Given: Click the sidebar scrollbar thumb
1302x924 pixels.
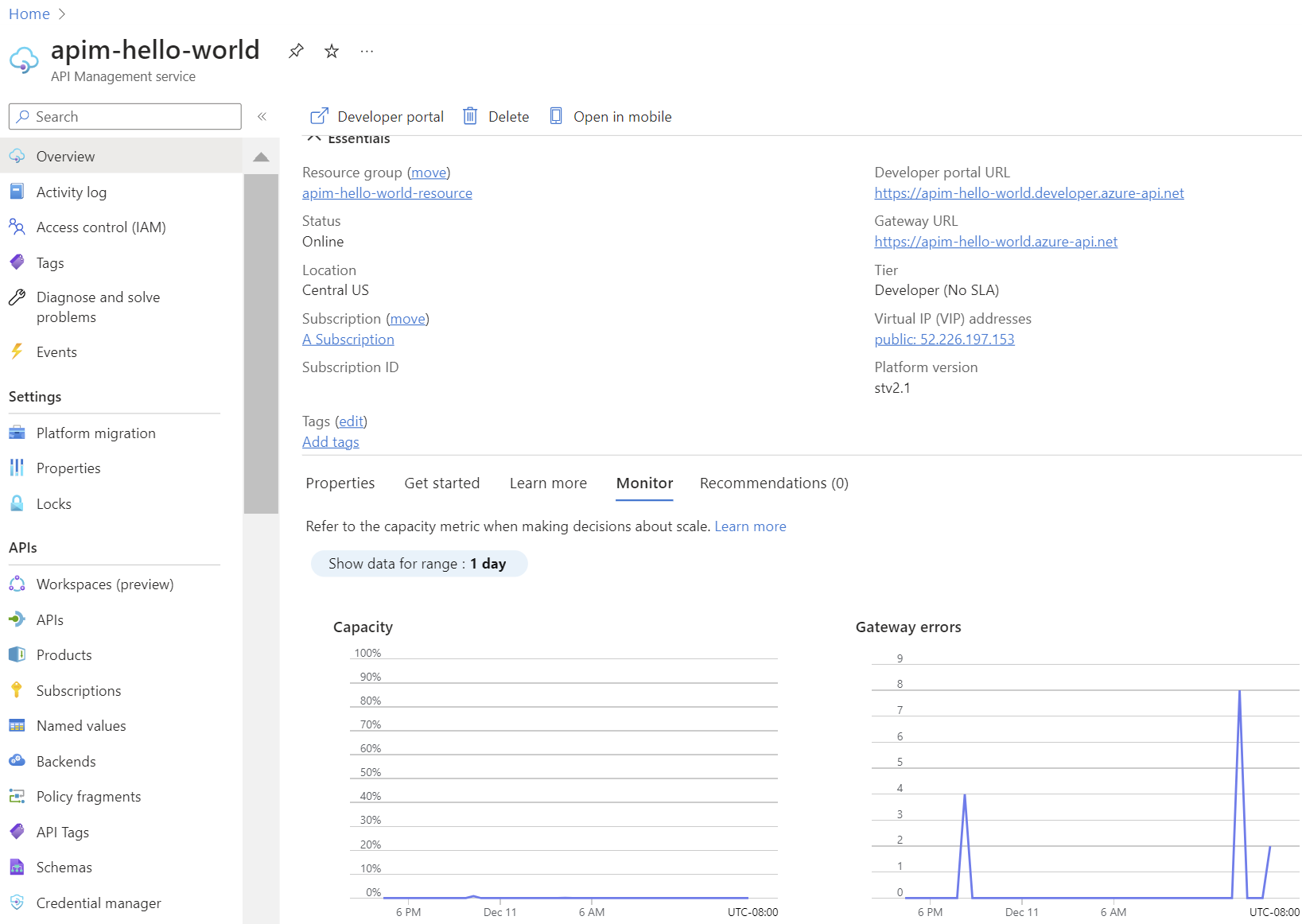Looking at the screenshot, I should coord(261,344).
